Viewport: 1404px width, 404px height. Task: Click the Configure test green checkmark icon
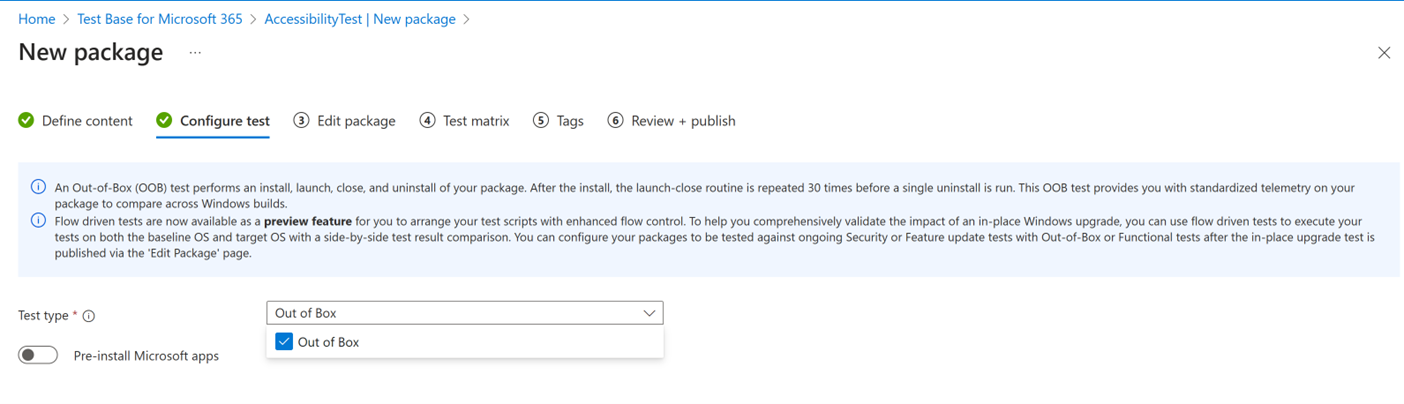pos(164,121)
